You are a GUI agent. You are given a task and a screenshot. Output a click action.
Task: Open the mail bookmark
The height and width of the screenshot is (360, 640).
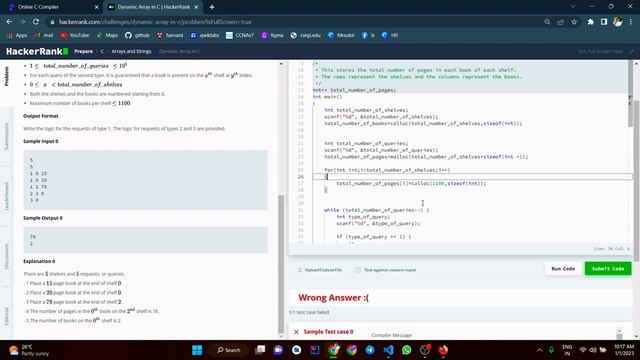(44, 36)
